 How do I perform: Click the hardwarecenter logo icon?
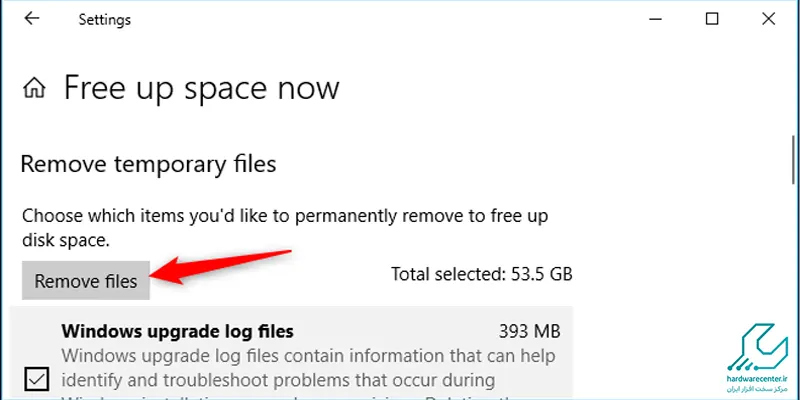[x=757, y=348]
